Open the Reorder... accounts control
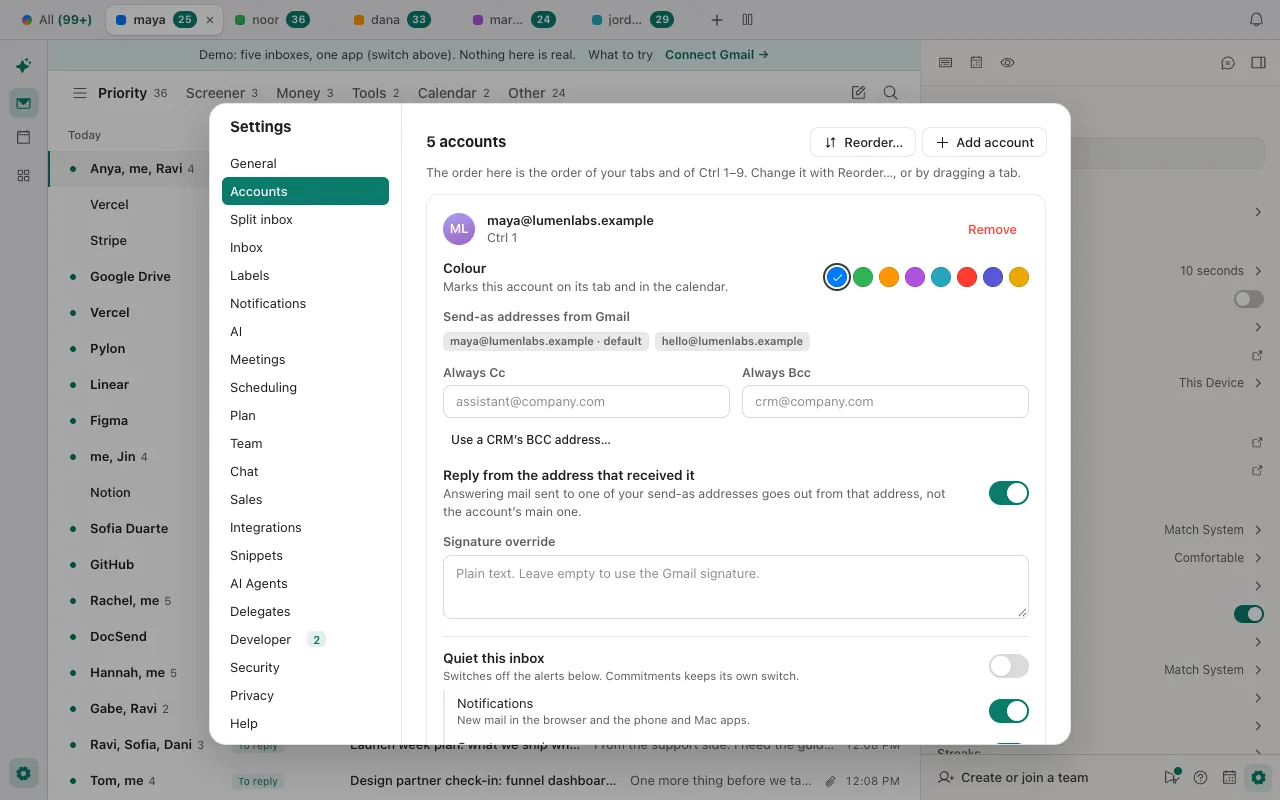 [x=863, y=142]
